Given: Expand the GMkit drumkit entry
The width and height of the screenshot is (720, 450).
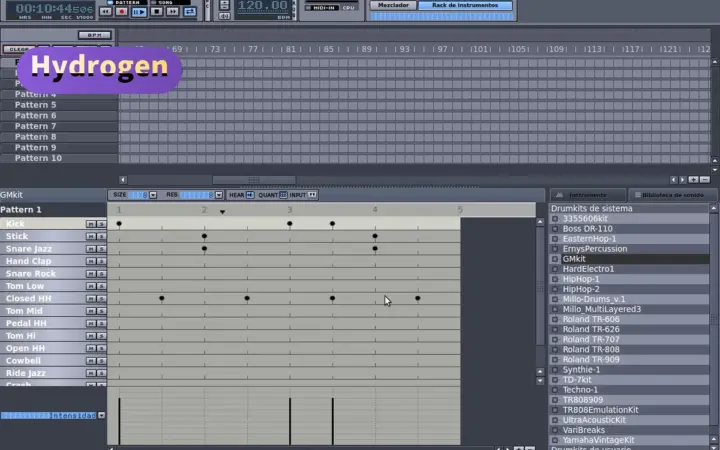Looking at the screenshot, I should coord(555,259).
